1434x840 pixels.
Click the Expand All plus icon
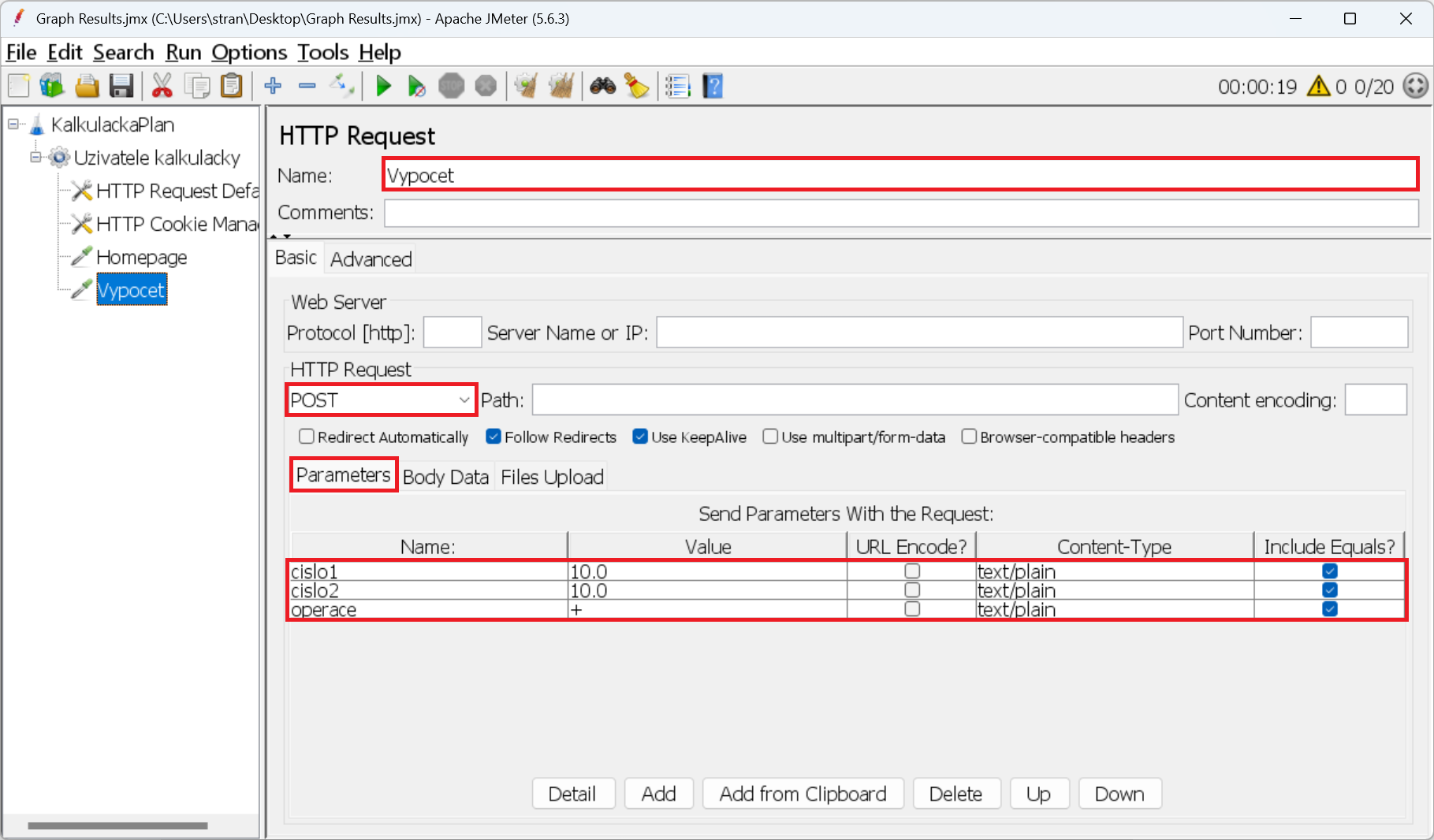273,86
